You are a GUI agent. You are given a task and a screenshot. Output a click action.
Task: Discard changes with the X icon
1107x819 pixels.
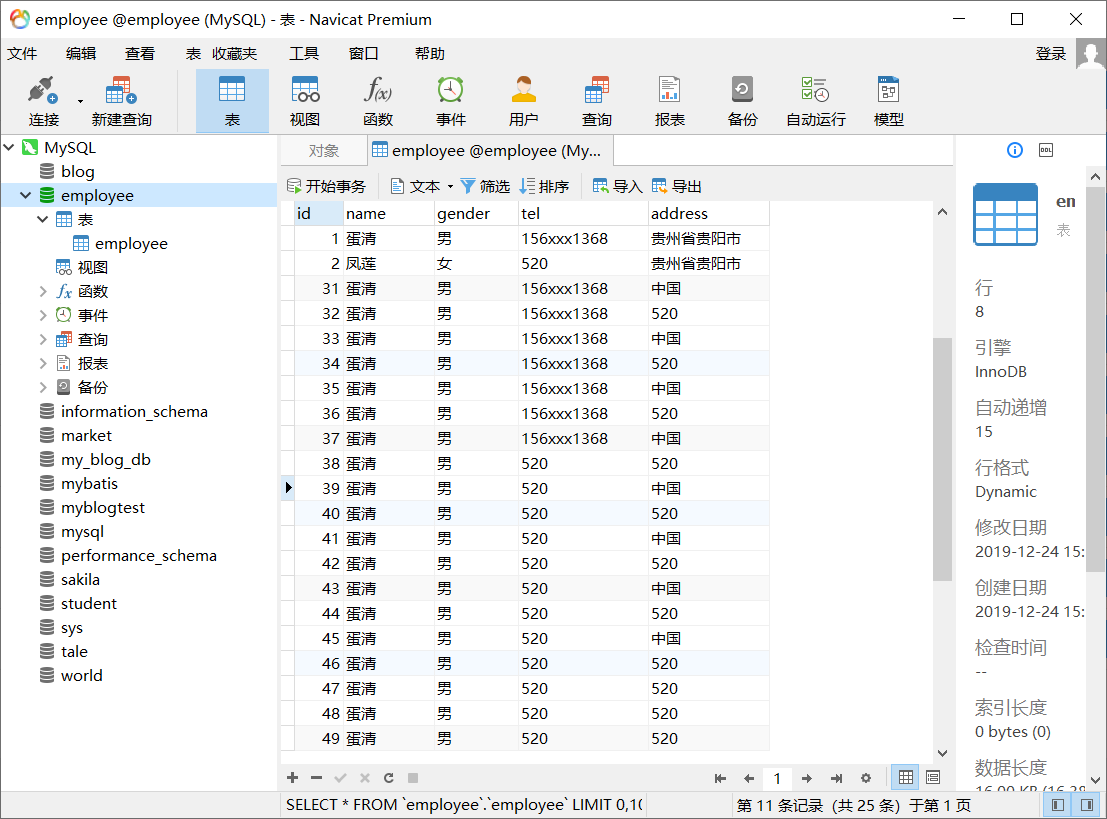pyautogui.click(x=365, y=777)
